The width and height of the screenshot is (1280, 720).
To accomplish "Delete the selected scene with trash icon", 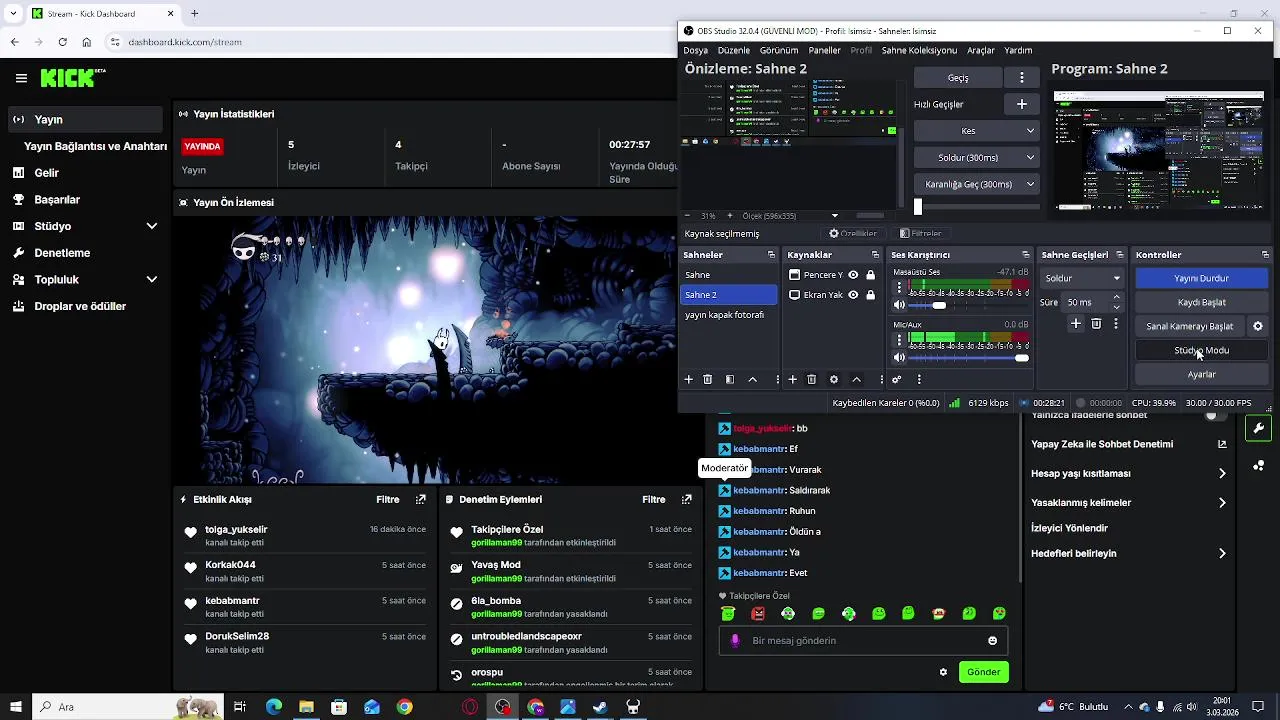I will point(708,380).
